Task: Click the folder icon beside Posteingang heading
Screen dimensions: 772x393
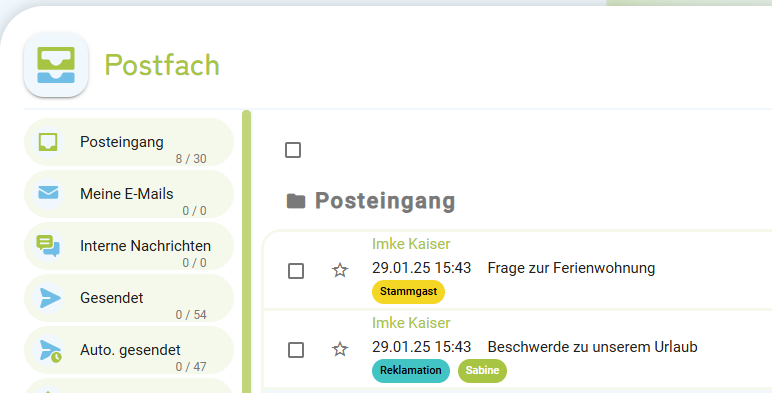Action: tap(296, 201)
